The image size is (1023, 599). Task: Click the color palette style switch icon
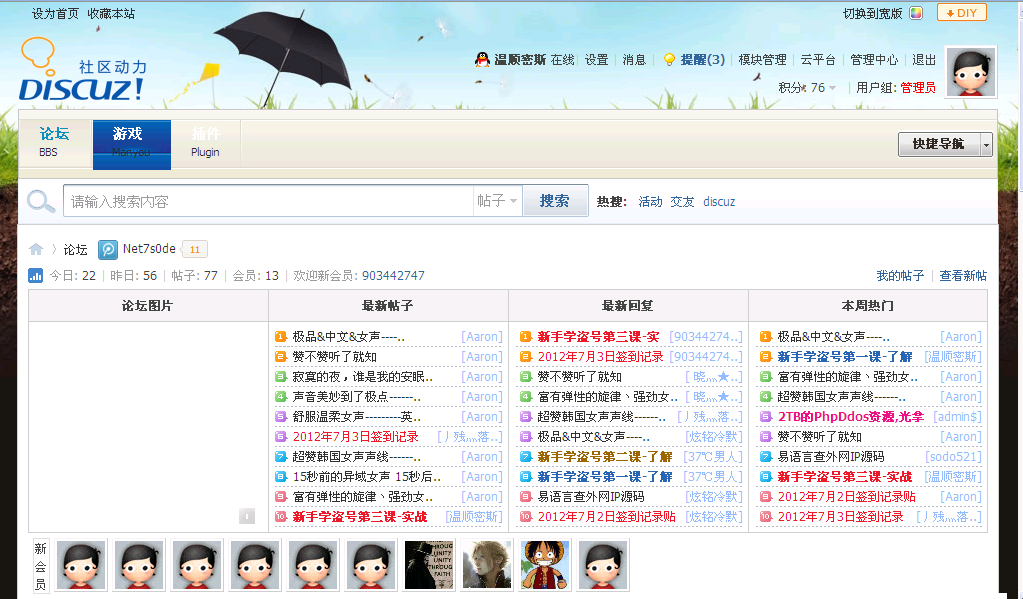(917, 13)
